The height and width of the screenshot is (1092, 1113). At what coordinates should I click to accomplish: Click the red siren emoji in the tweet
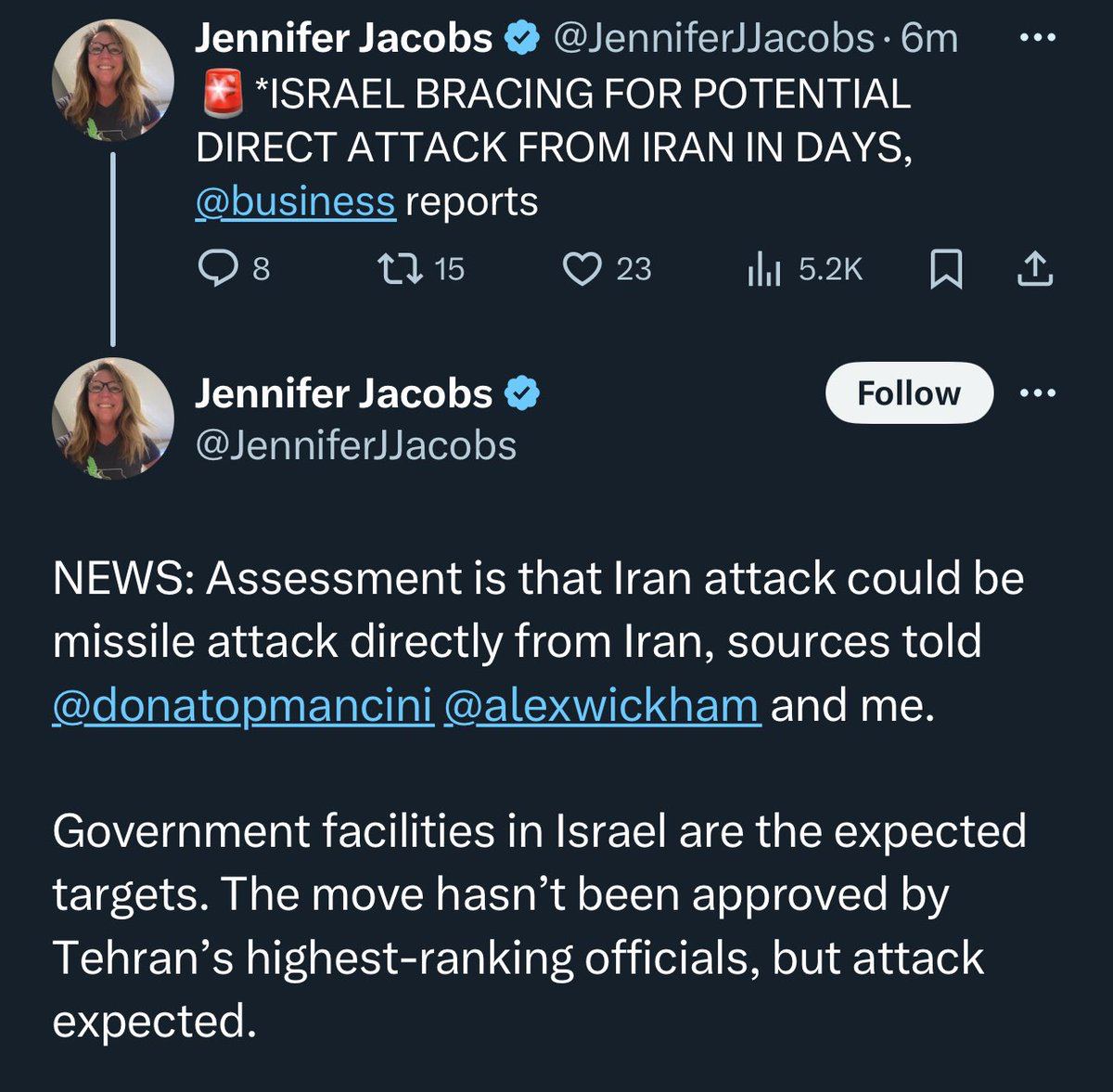(222, 94)
